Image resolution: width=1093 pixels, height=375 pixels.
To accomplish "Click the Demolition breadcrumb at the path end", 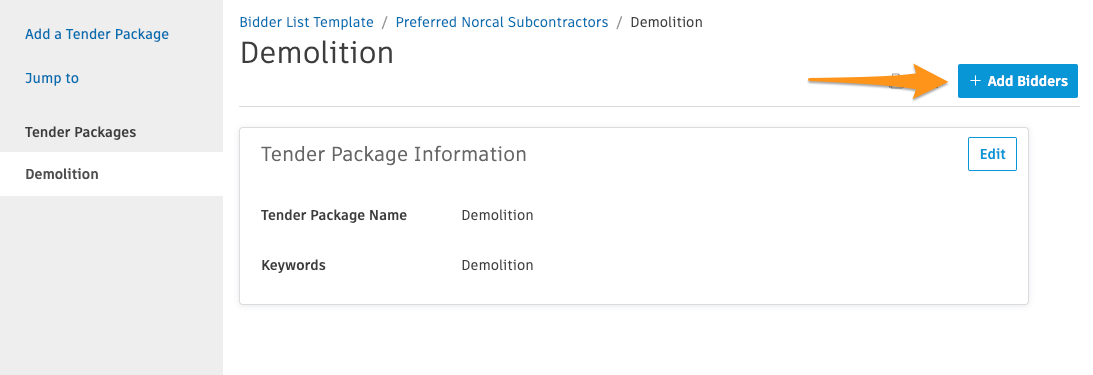I will (x=666, y=22).
